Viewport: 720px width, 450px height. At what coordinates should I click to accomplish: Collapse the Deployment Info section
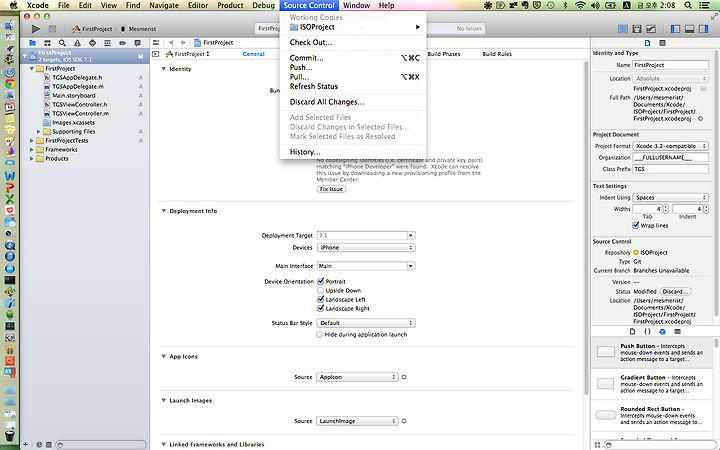(163, 211)
